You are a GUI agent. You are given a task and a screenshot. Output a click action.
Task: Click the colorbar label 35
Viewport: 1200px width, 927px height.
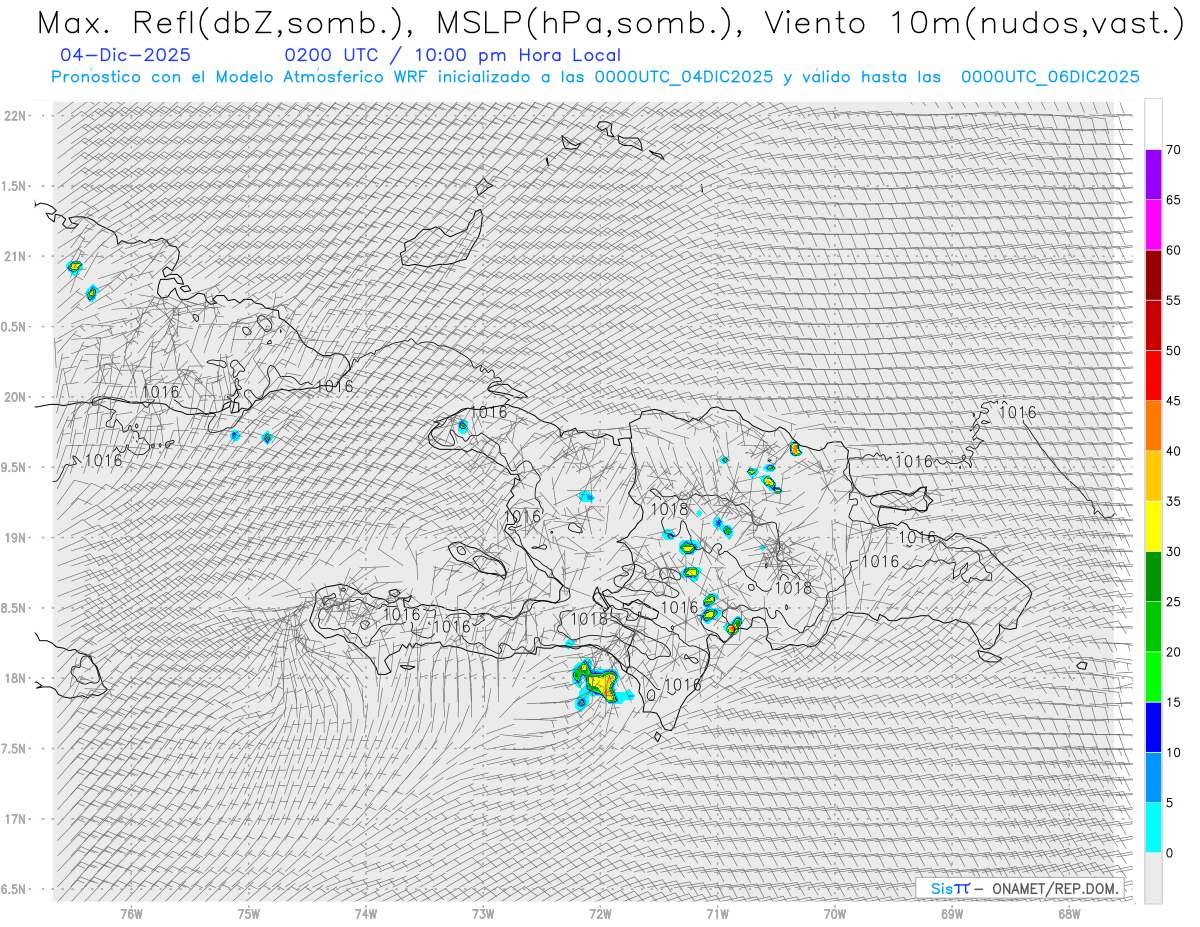[1173, 501]
